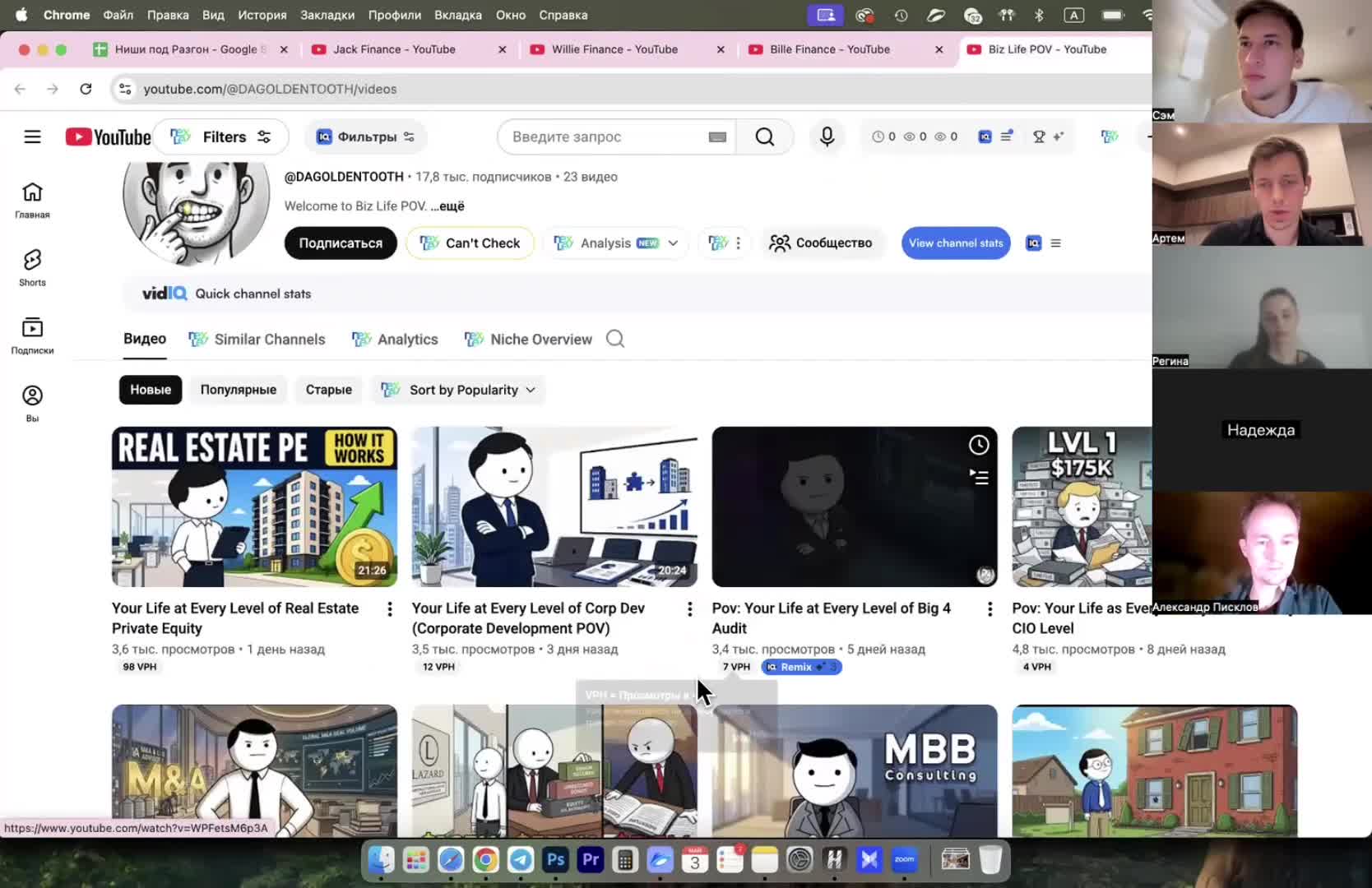Open the MBB Consulting video thumbnail
This screenshot has height=888, width=1372.
click(x=855, y=770)
